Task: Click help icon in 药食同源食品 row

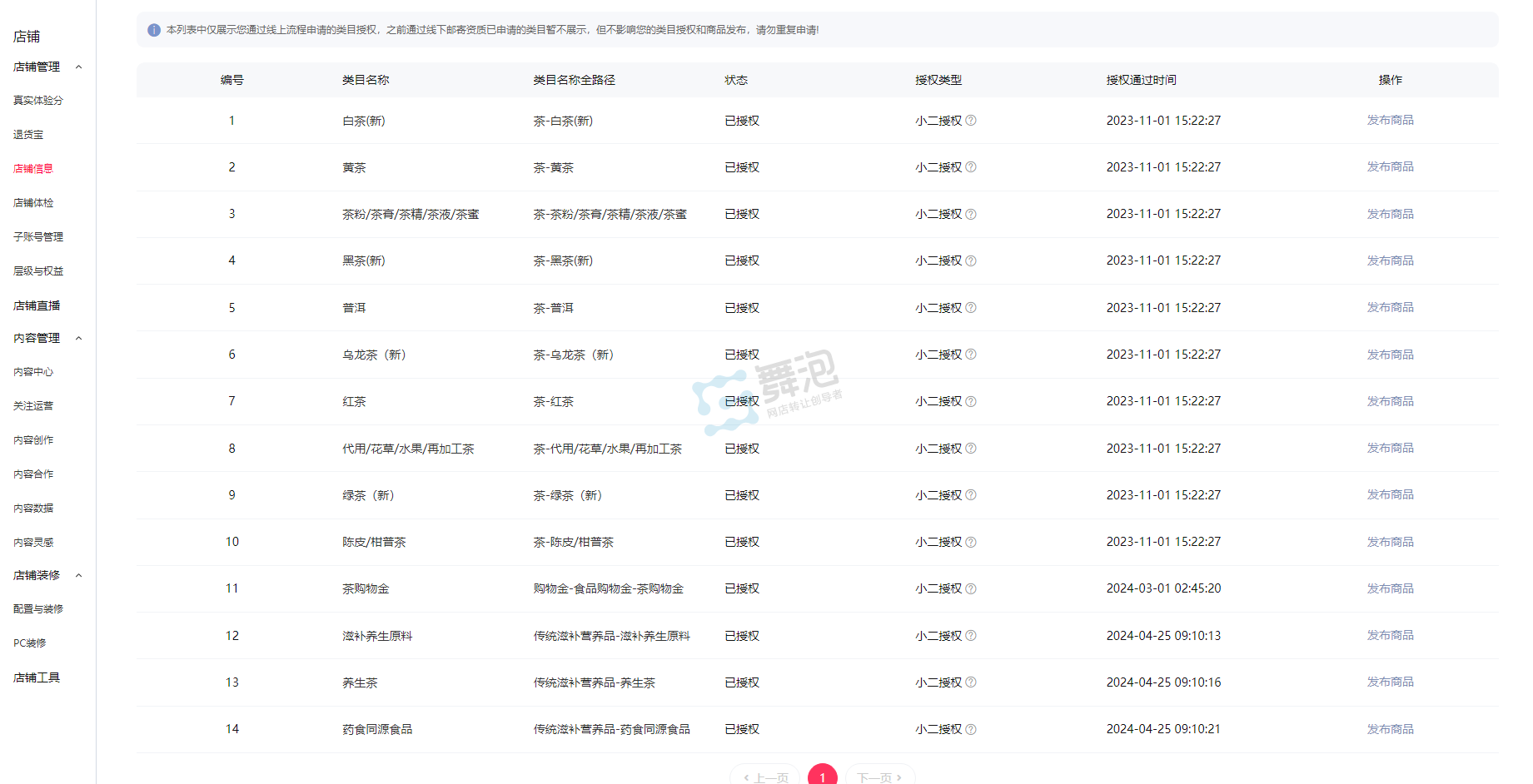Action: point(971,729)
